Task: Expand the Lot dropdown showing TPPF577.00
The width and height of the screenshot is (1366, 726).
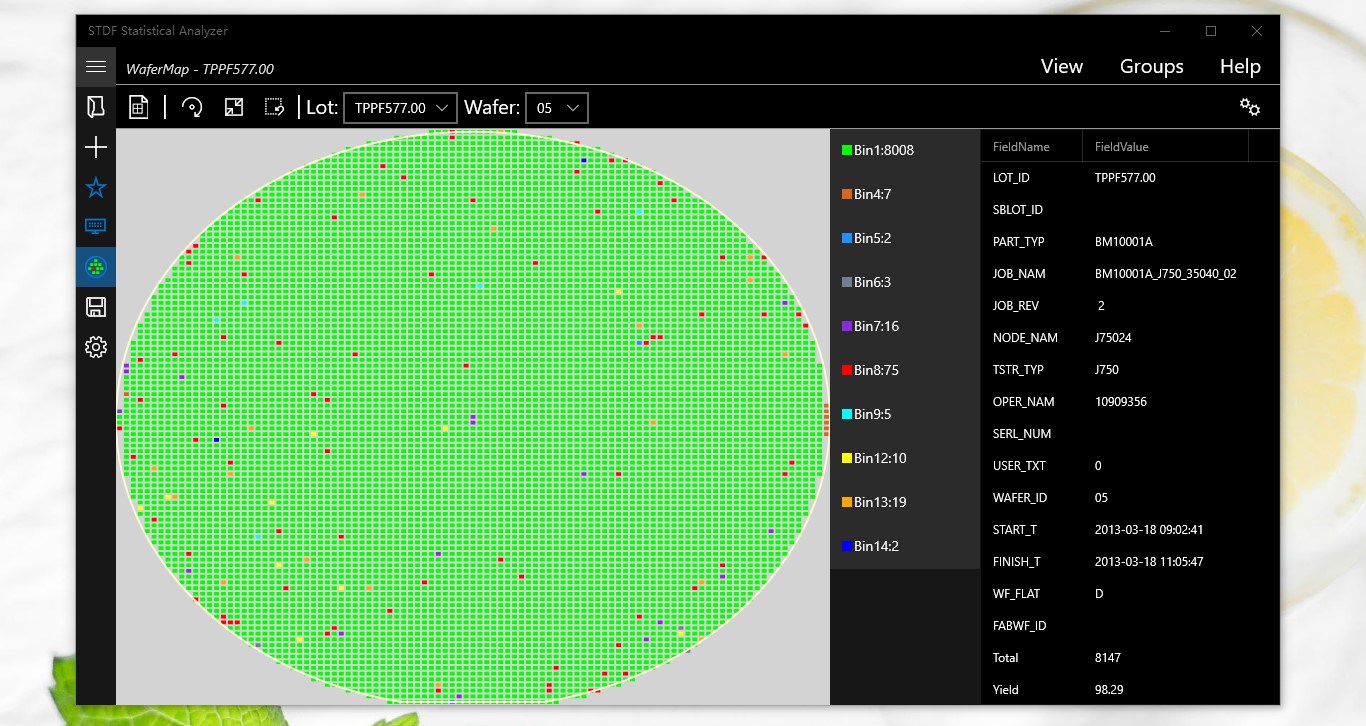Action: click(x=400, y=108)
